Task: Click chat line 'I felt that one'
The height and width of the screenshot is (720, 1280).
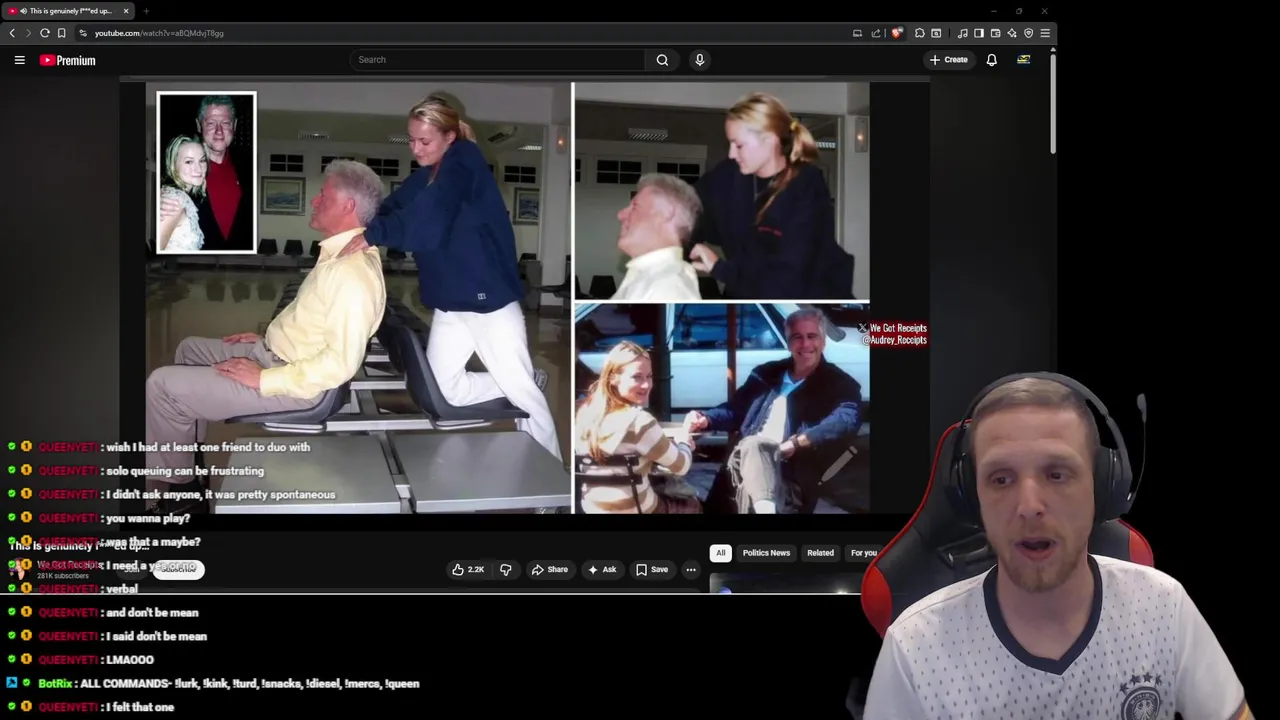Action: pos(140,707)
